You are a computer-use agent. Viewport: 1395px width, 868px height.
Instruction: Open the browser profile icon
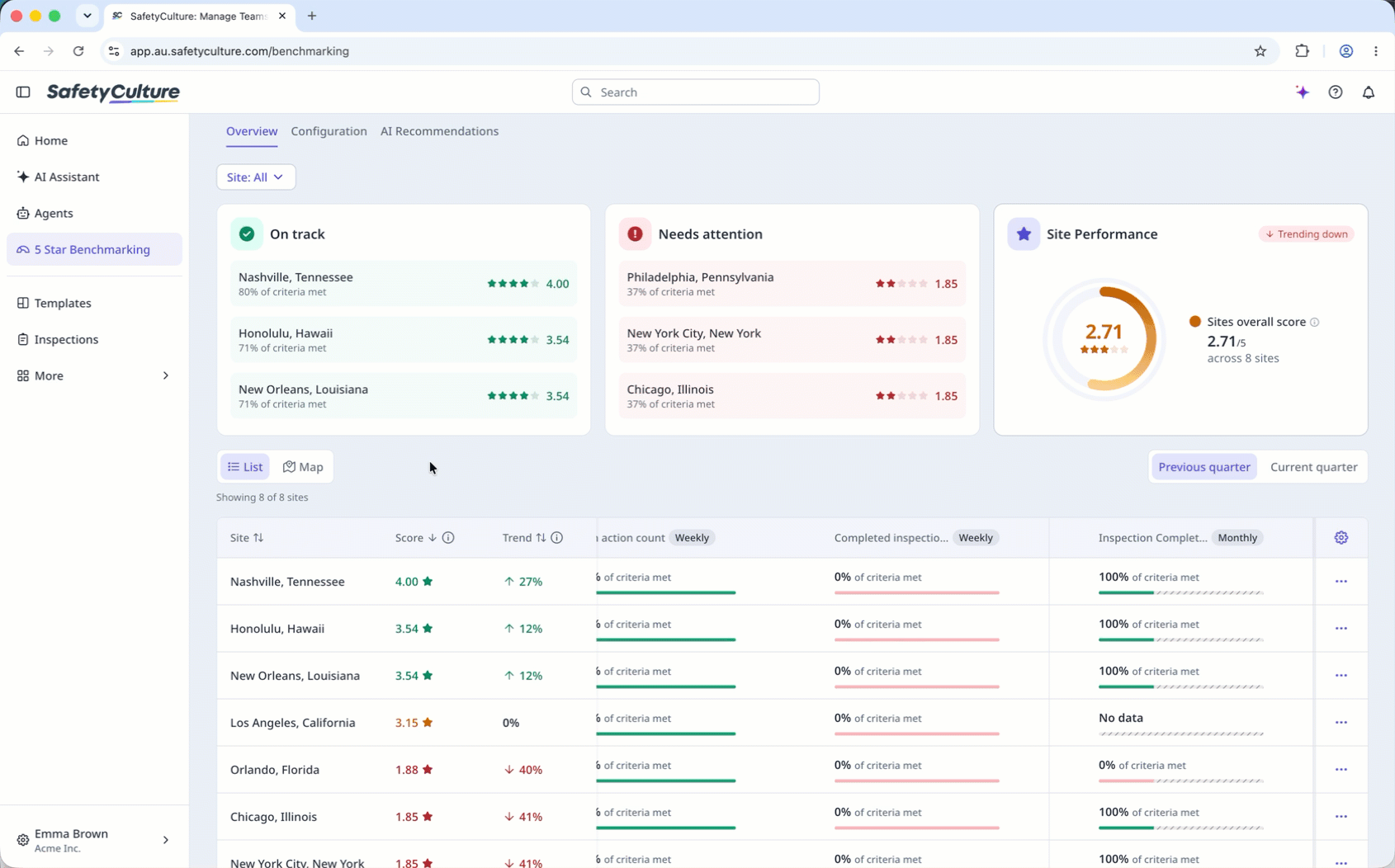(x=1346, y=51)
